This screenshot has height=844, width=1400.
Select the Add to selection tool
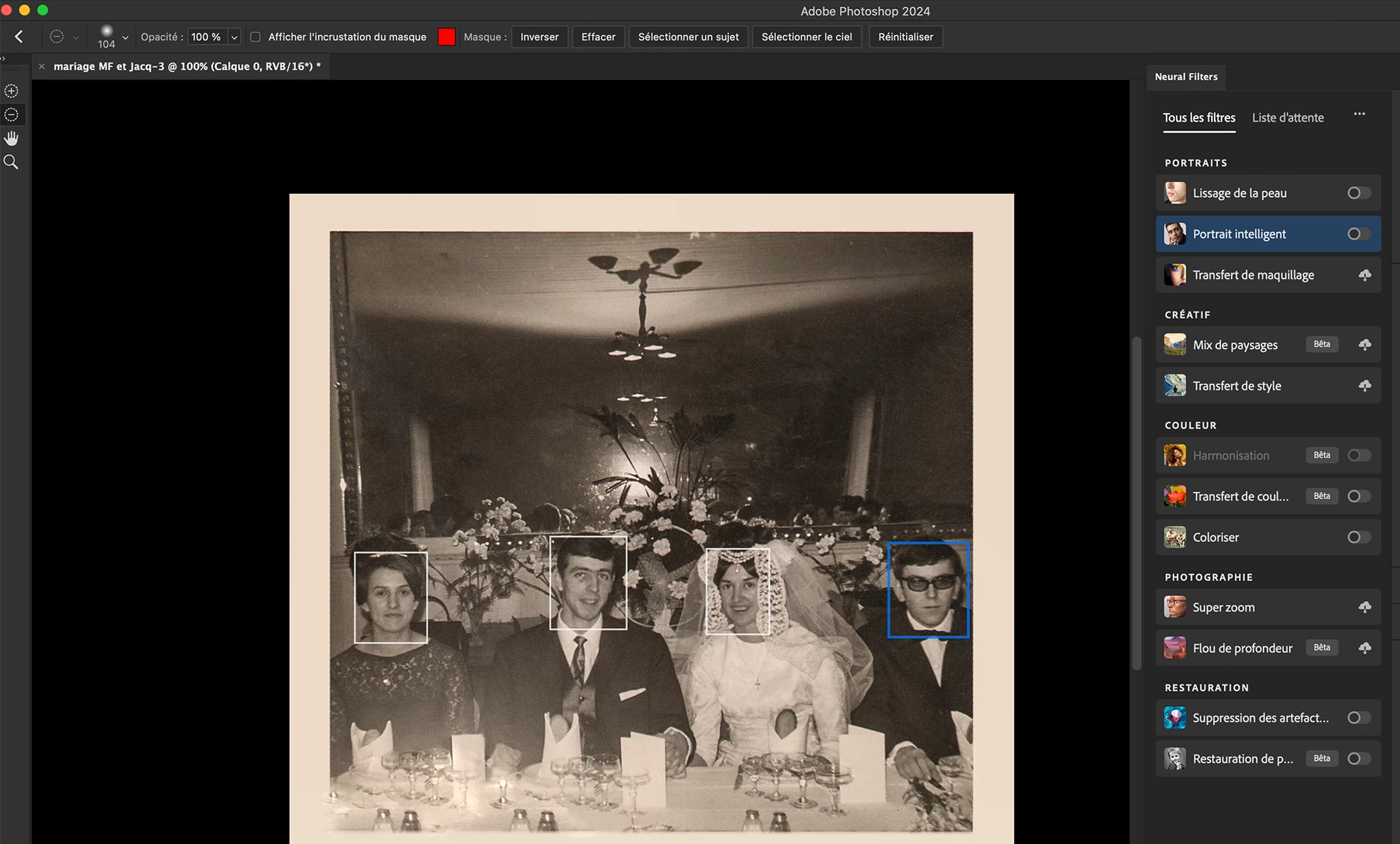(x=12, y=91)
